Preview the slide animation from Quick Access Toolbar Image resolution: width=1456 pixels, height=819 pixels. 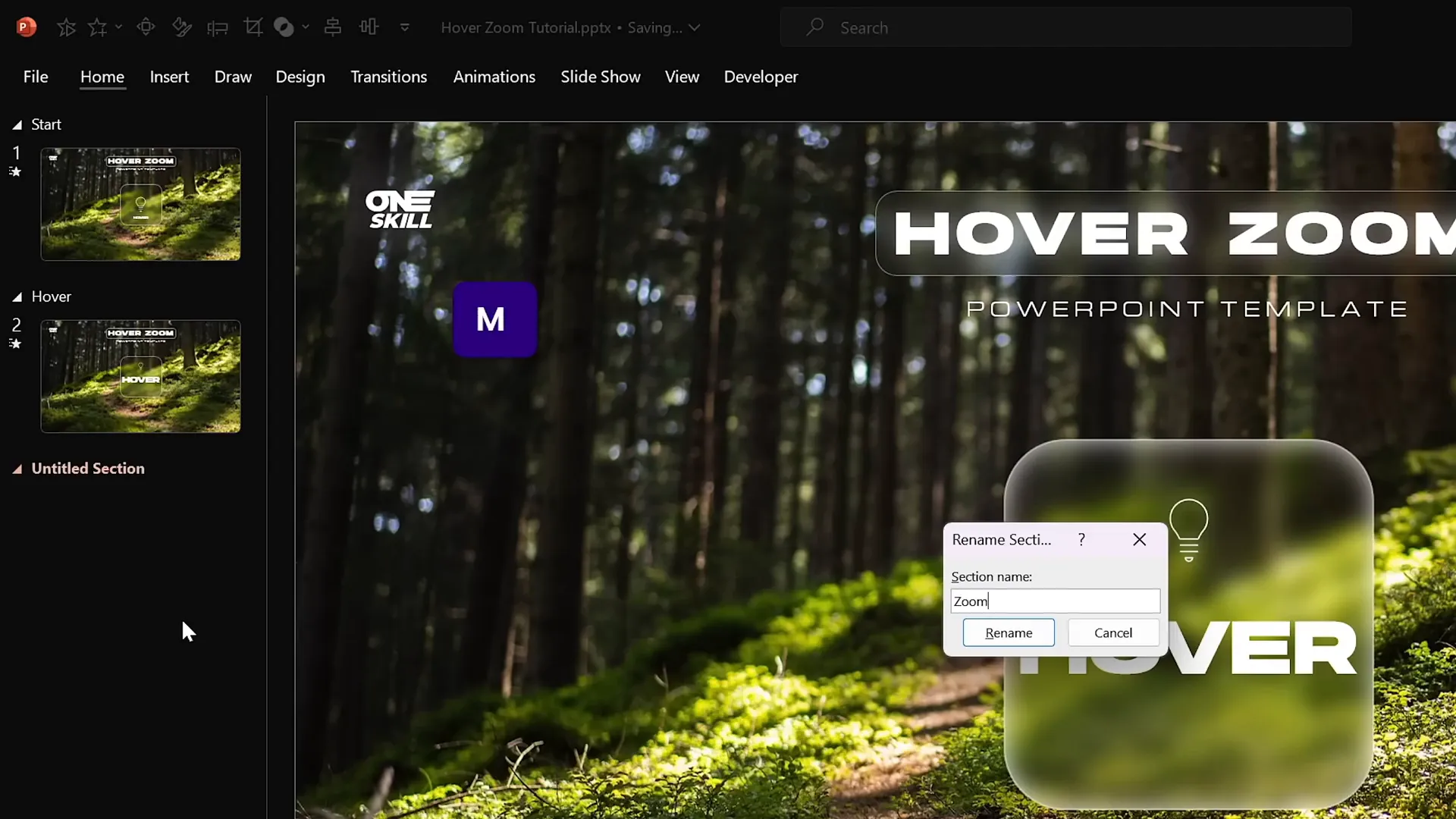coord(67,27)
